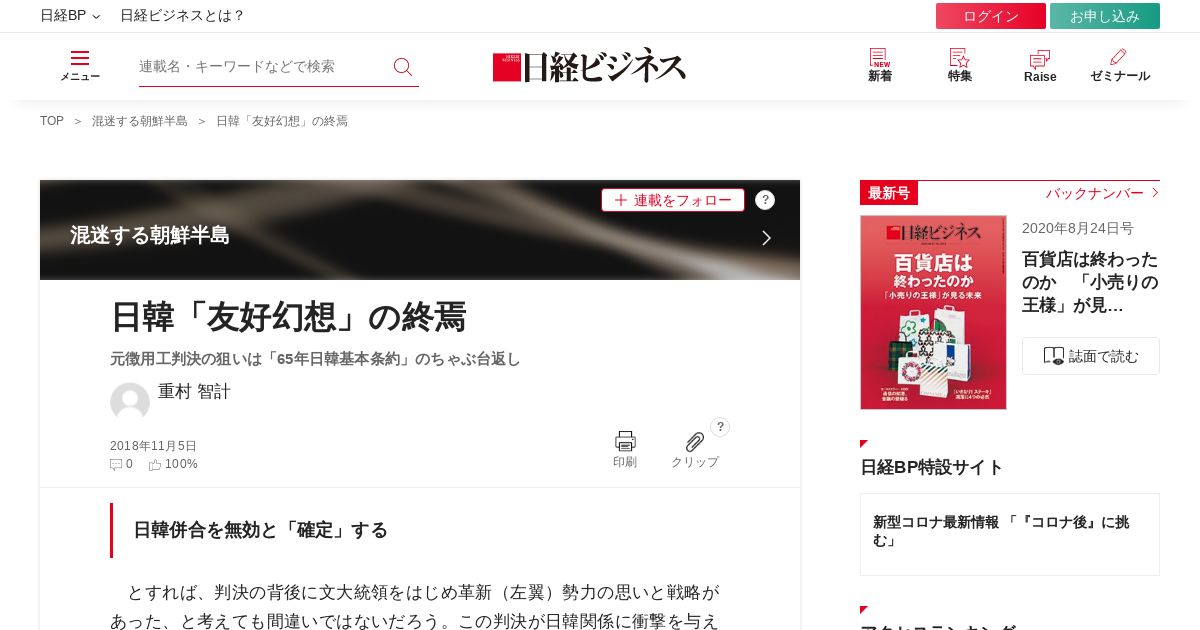This screenshot has width=1200, height=630.
Task: Click the 日経ビジネス logo
Action: pos(590,66)
